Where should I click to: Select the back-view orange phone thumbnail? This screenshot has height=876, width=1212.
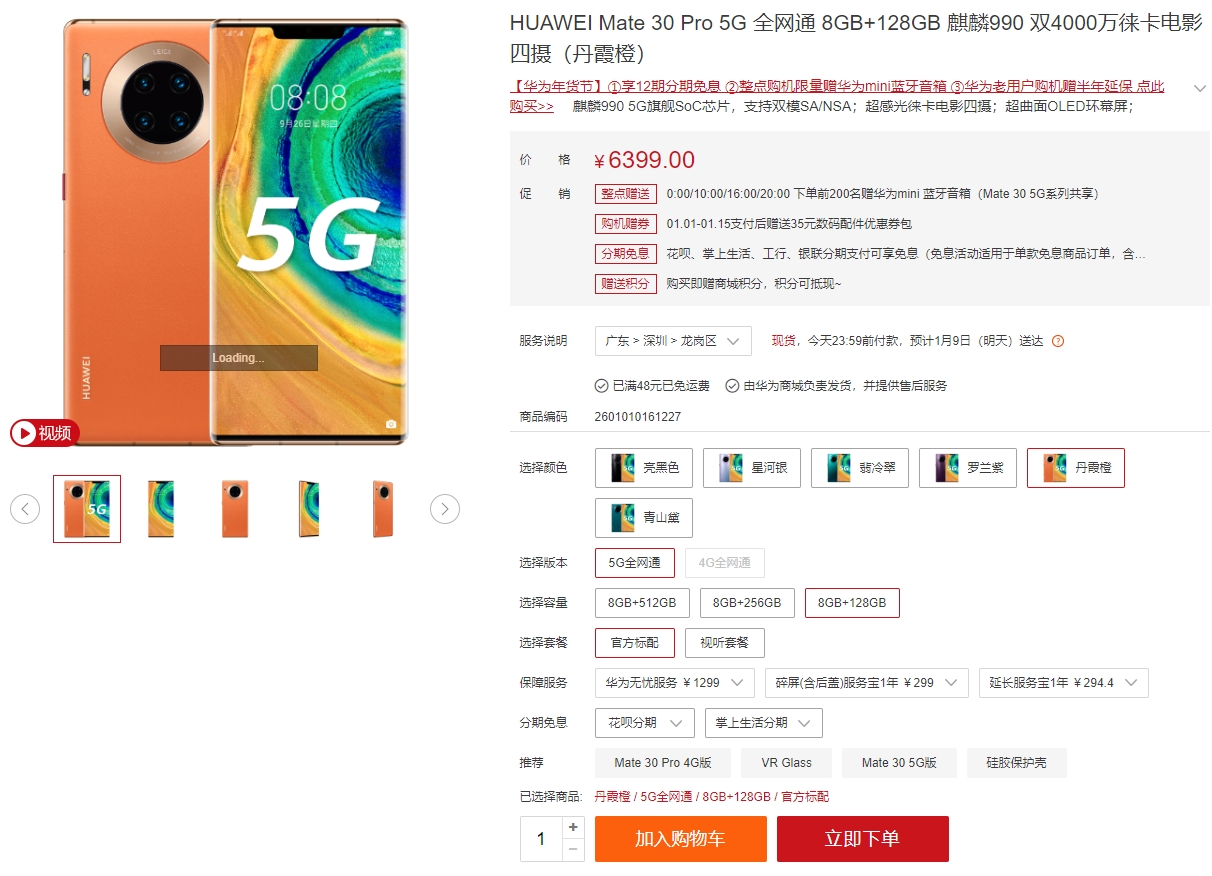pyautogui.click(x=235, y=509)
